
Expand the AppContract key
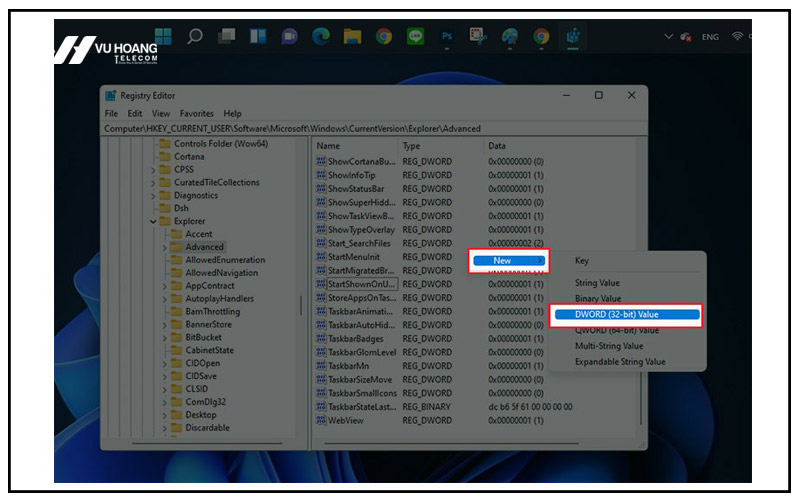[164, 286]
